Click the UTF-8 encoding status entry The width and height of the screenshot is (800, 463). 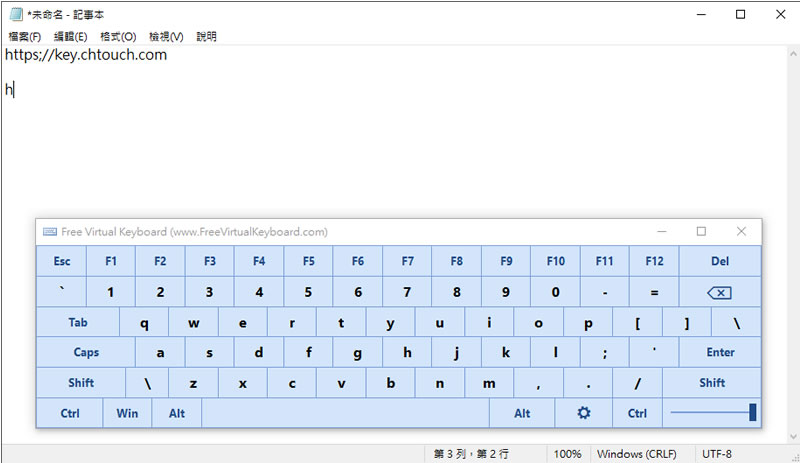[x=717, y=454]
